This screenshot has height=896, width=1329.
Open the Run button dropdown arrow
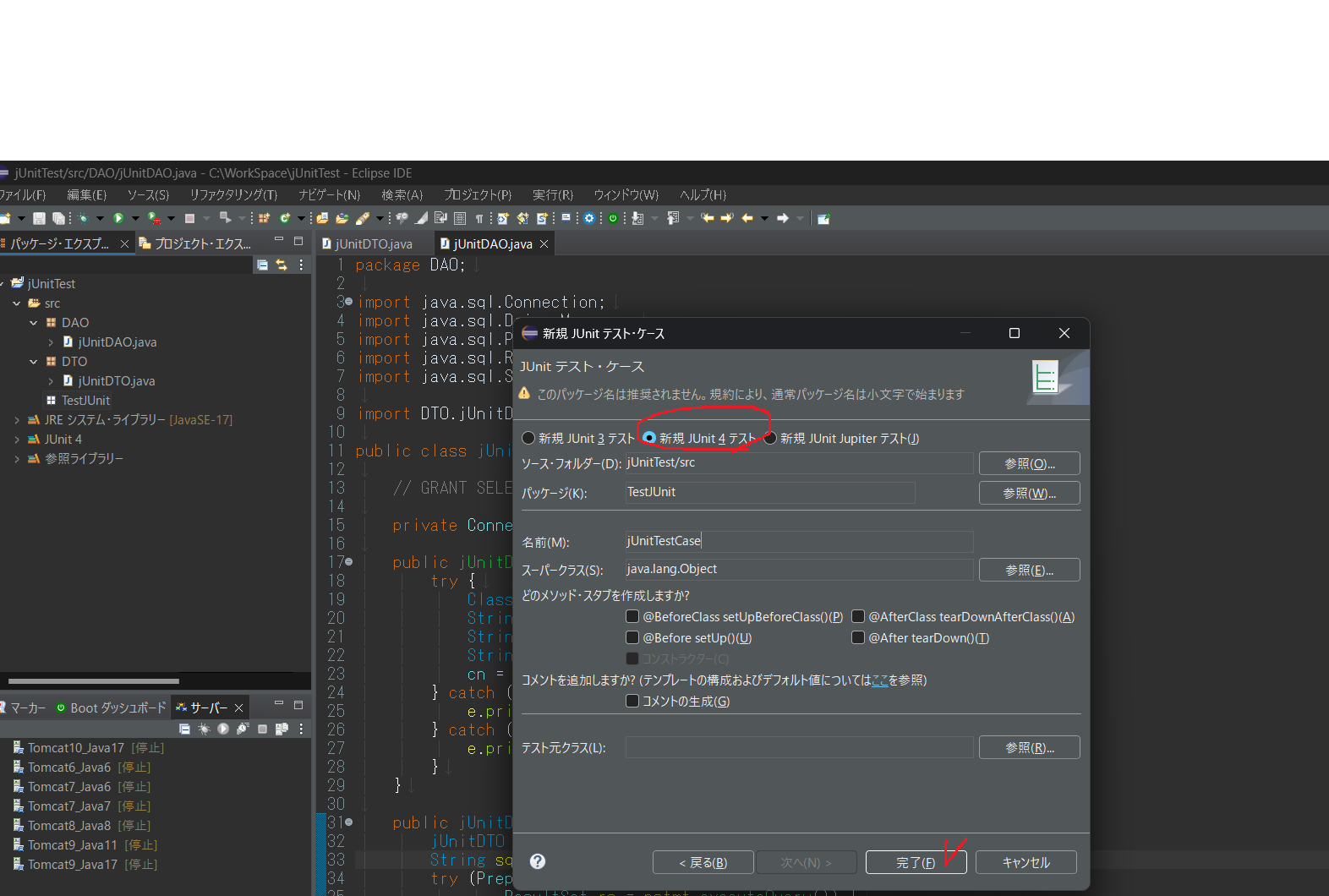[x=135, y=218]
